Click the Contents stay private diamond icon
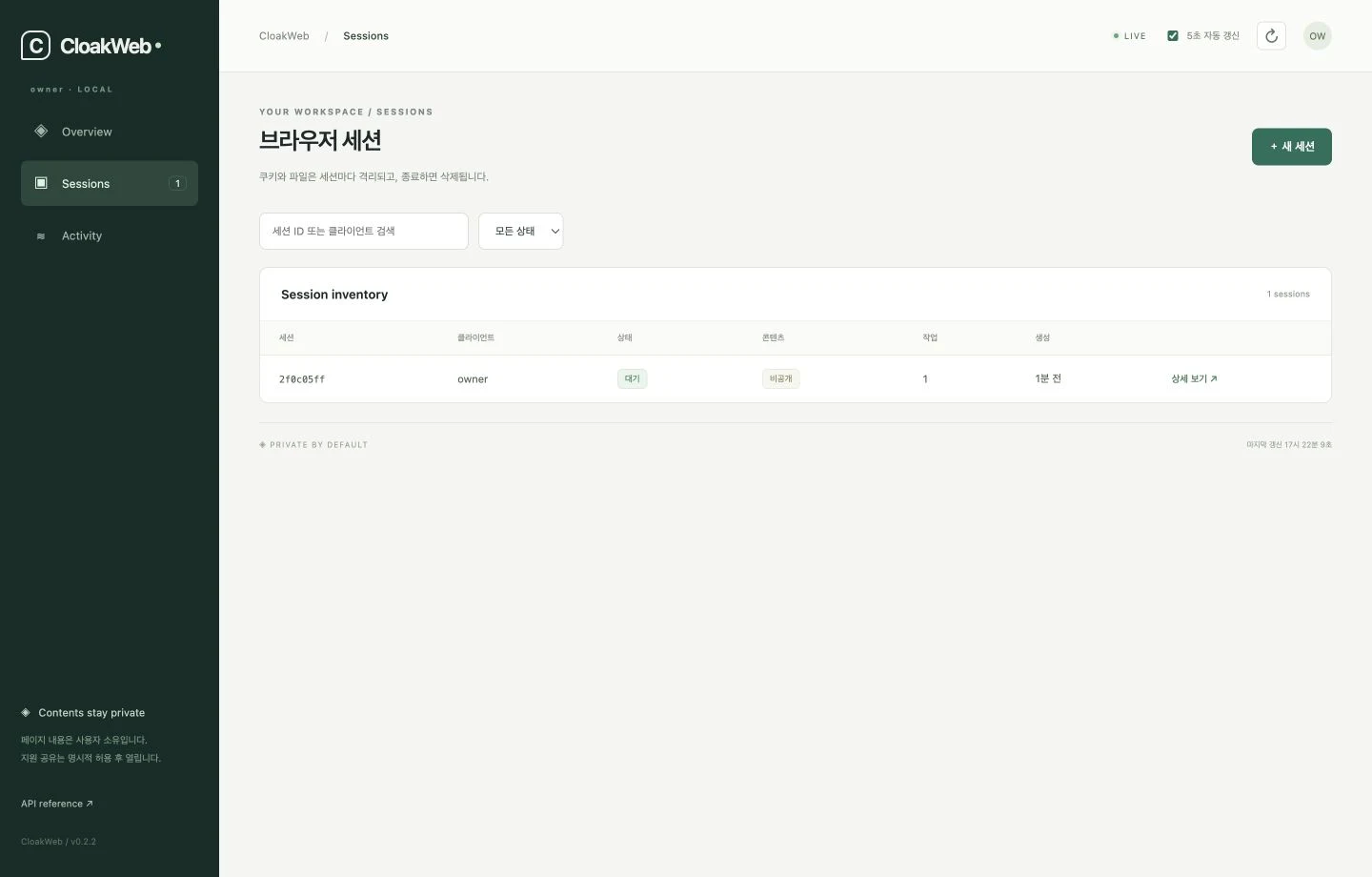 [26, 713]
